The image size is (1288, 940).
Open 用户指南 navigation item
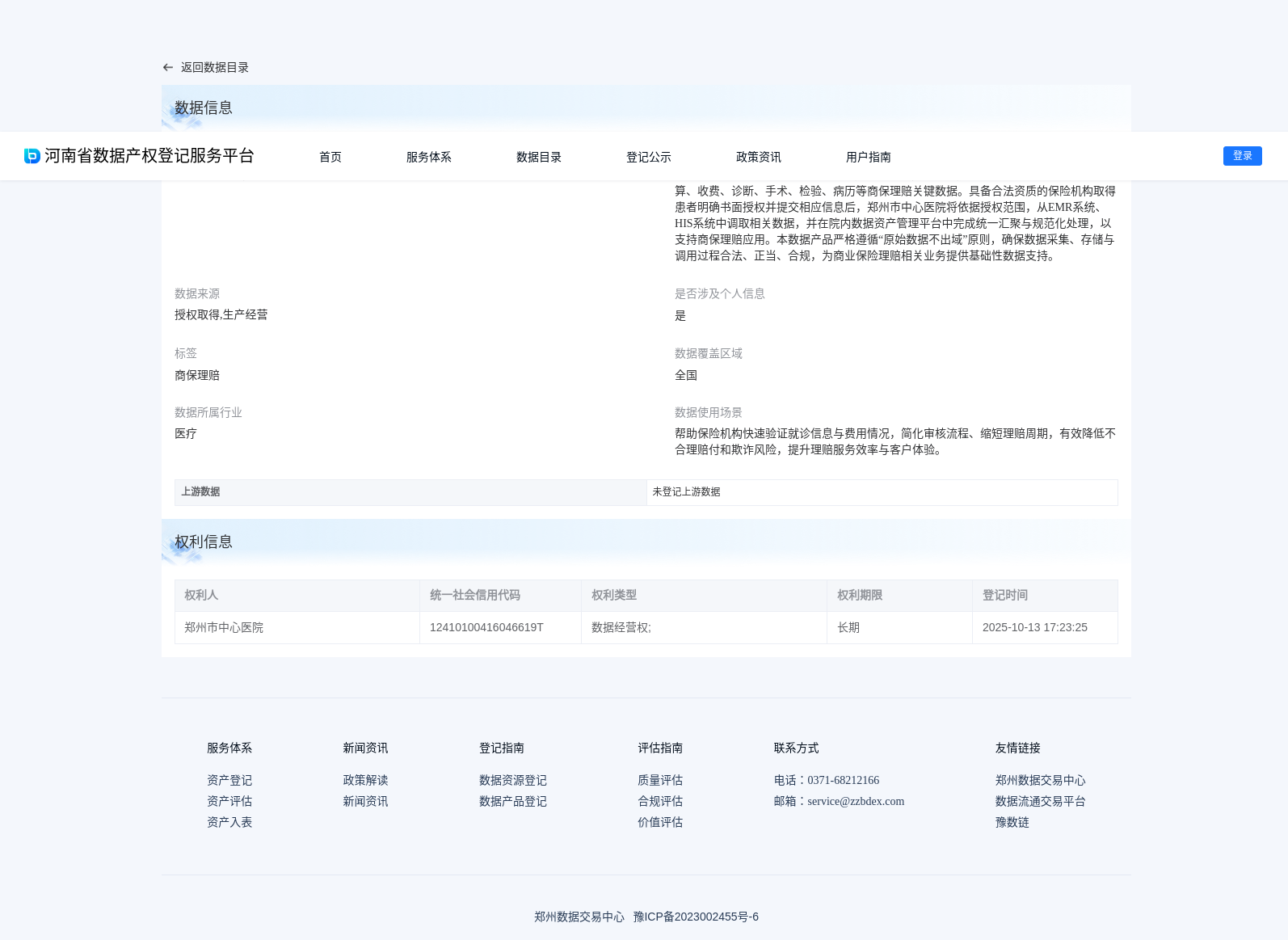(869, 157)
